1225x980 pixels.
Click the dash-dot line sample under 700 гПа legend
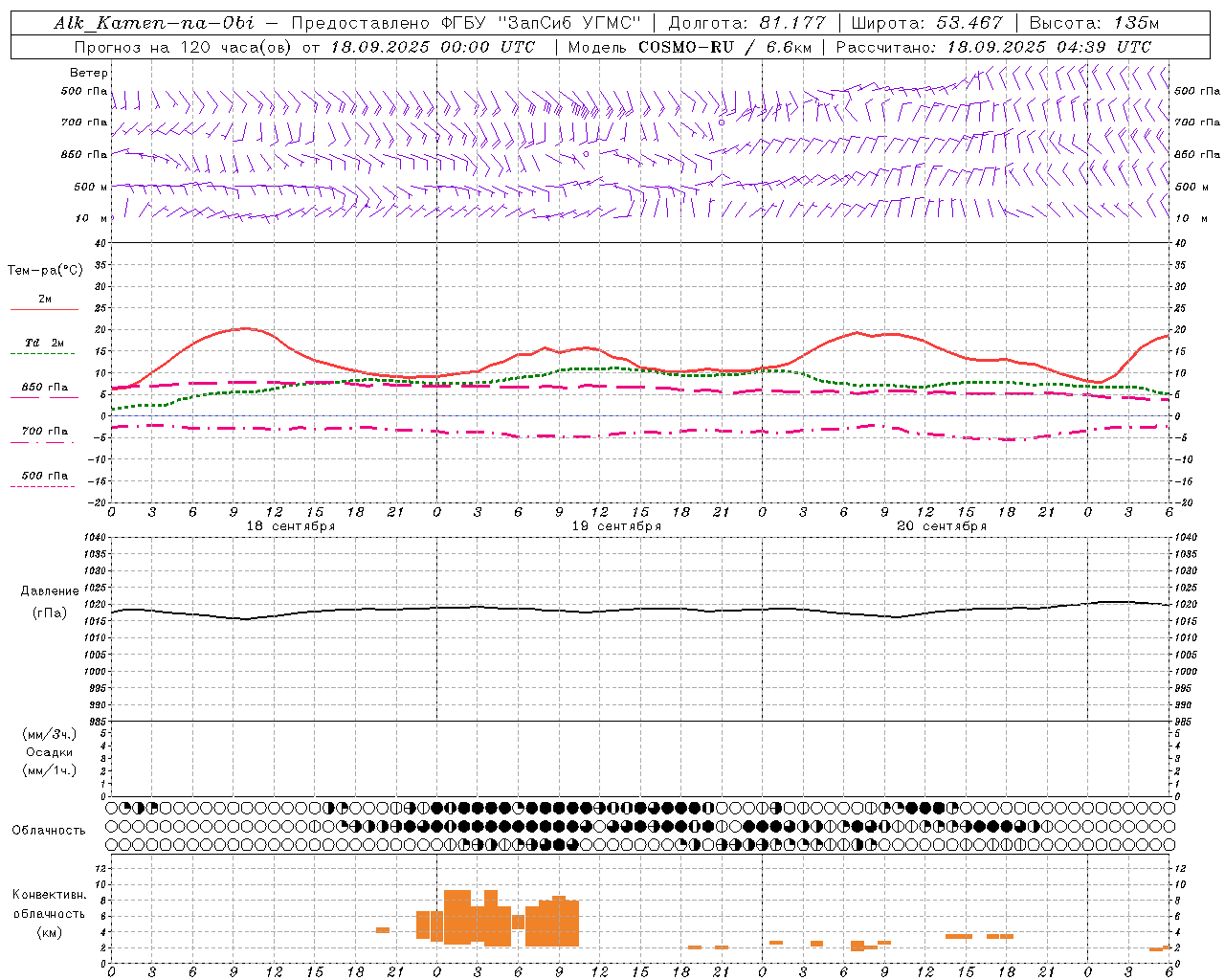point(42,442)
